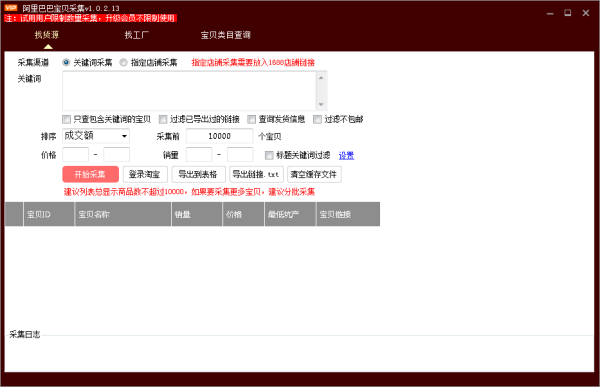Maximize the application window
Viewport: 600px width, 387px height.
point(567,13)
